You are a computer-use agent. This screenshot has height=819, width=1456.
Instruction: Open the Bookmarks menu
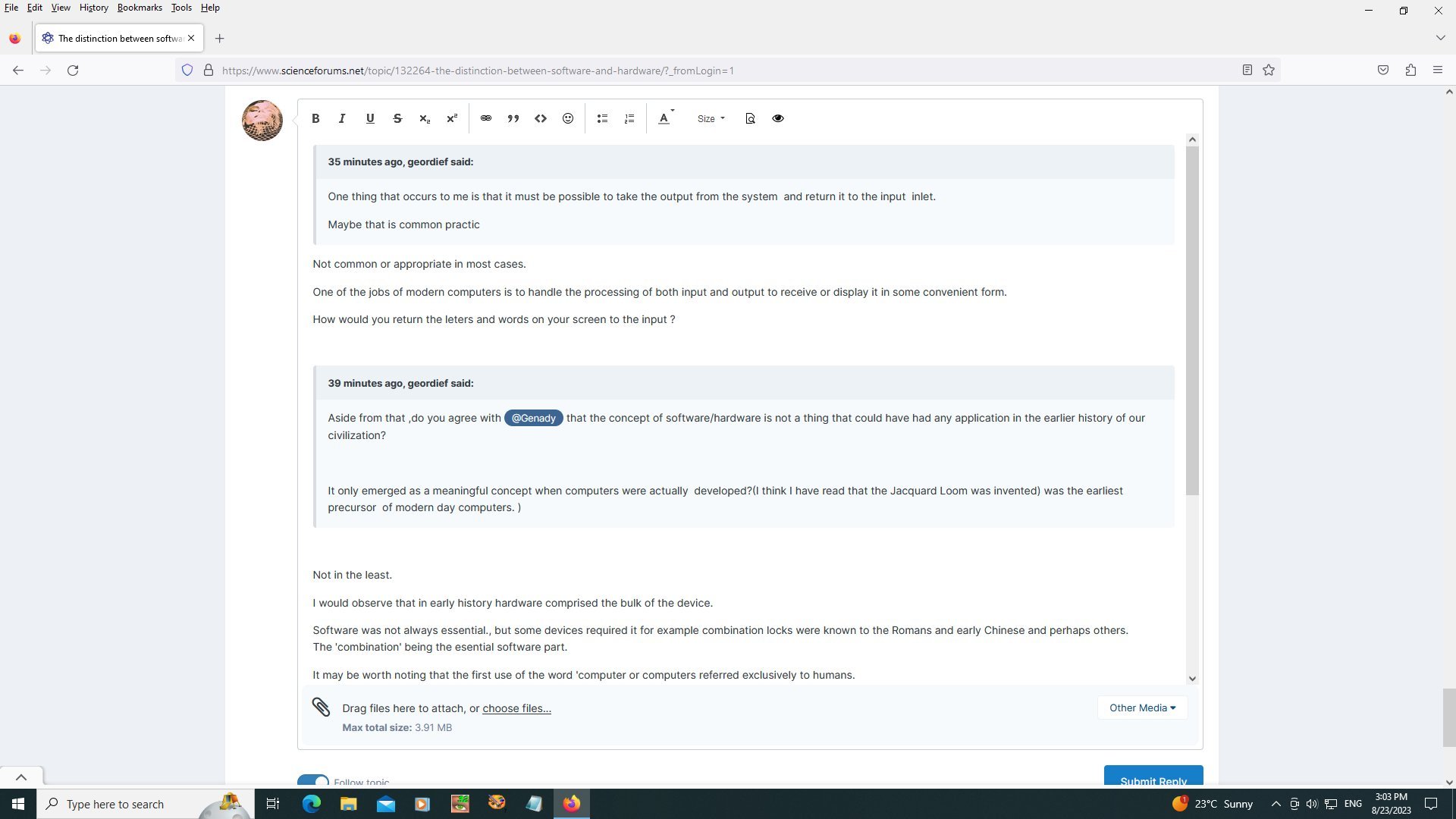click(140, 8)
